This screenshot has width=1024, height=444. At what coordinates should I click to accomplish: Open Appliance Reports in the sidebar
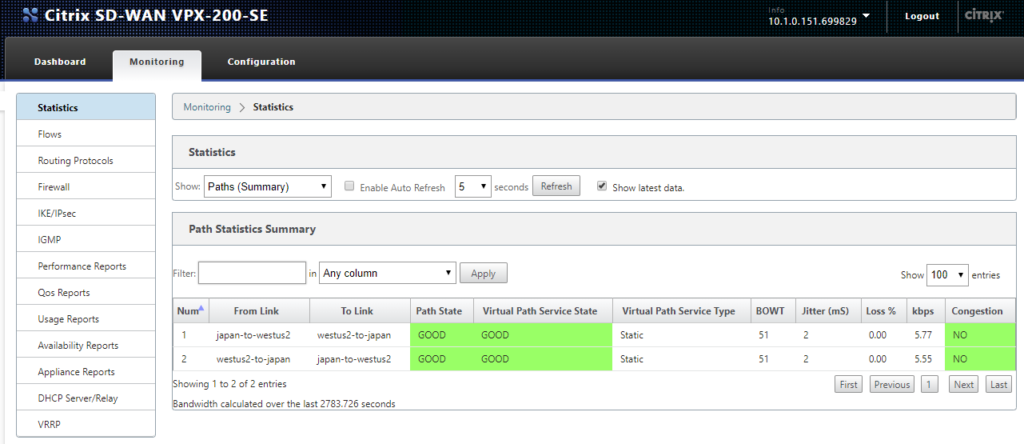(86, 372)
